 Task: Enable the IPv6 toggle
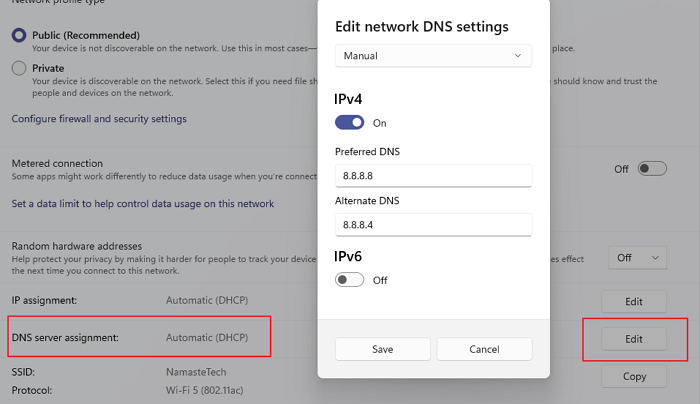click(350, 280)
